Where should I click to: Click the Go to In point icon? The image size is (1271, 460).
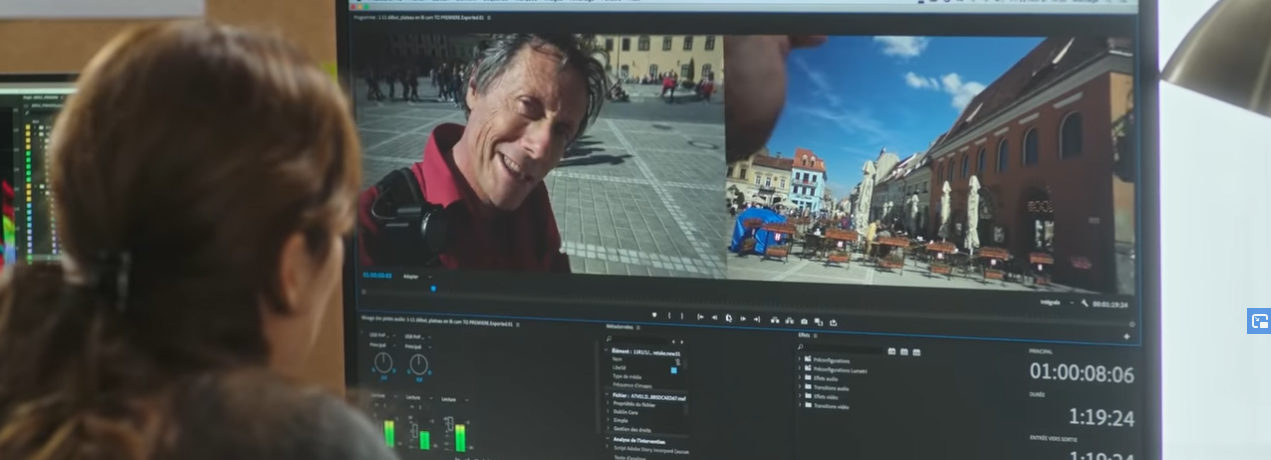tap(700, 317)
